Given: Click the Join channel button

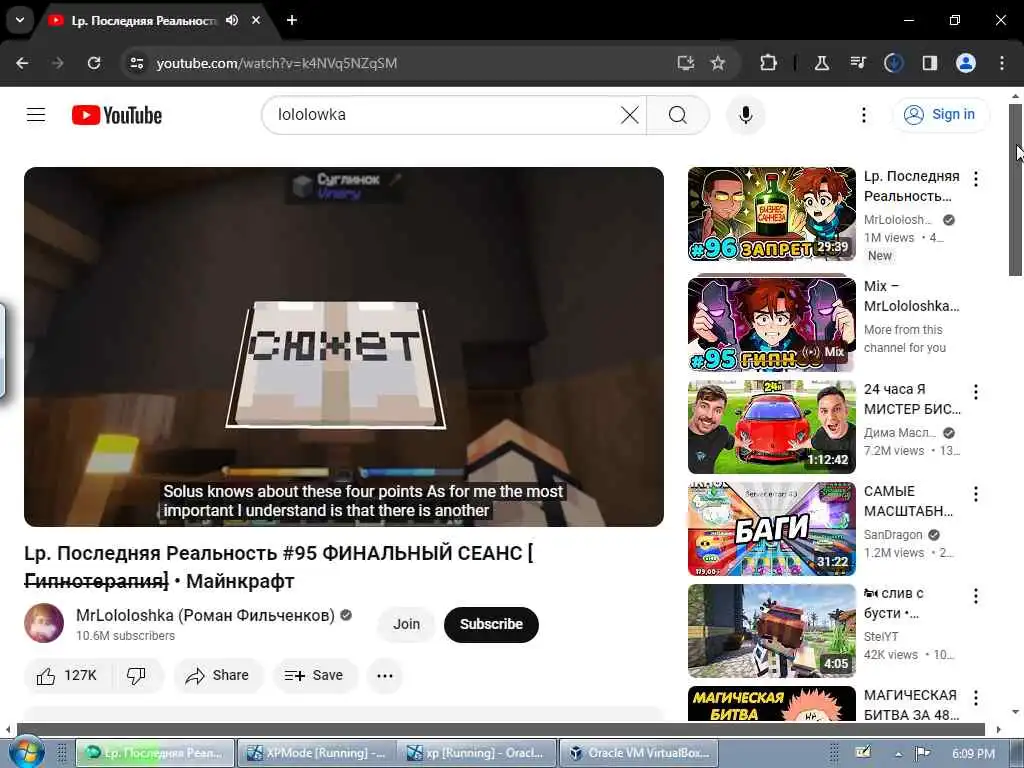Looking at the screenshot, I should [x=406, y=624].
